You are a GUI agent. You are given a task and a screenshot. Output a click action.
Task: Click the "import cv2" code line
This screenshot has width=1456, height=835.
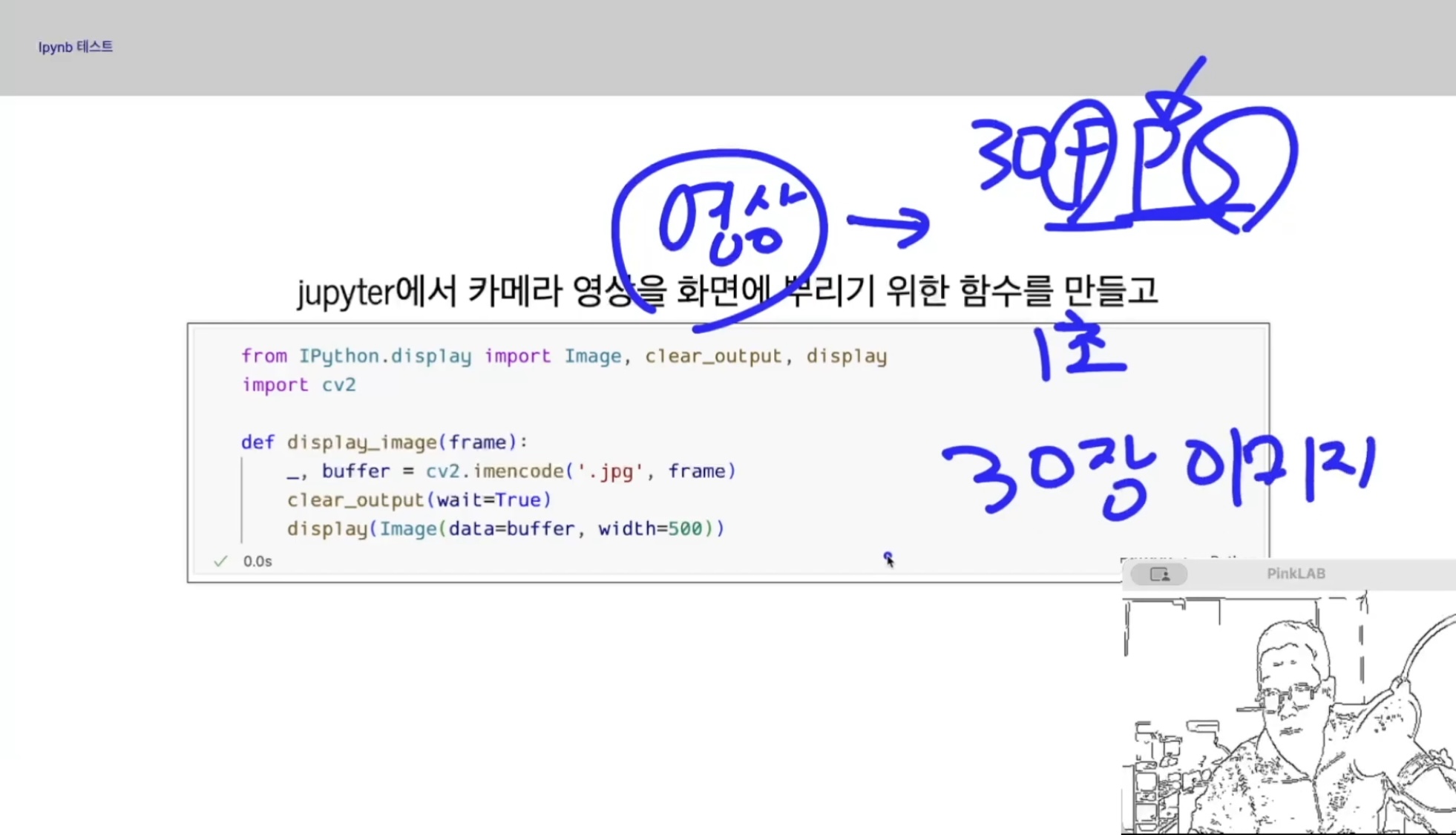[298, 384]
